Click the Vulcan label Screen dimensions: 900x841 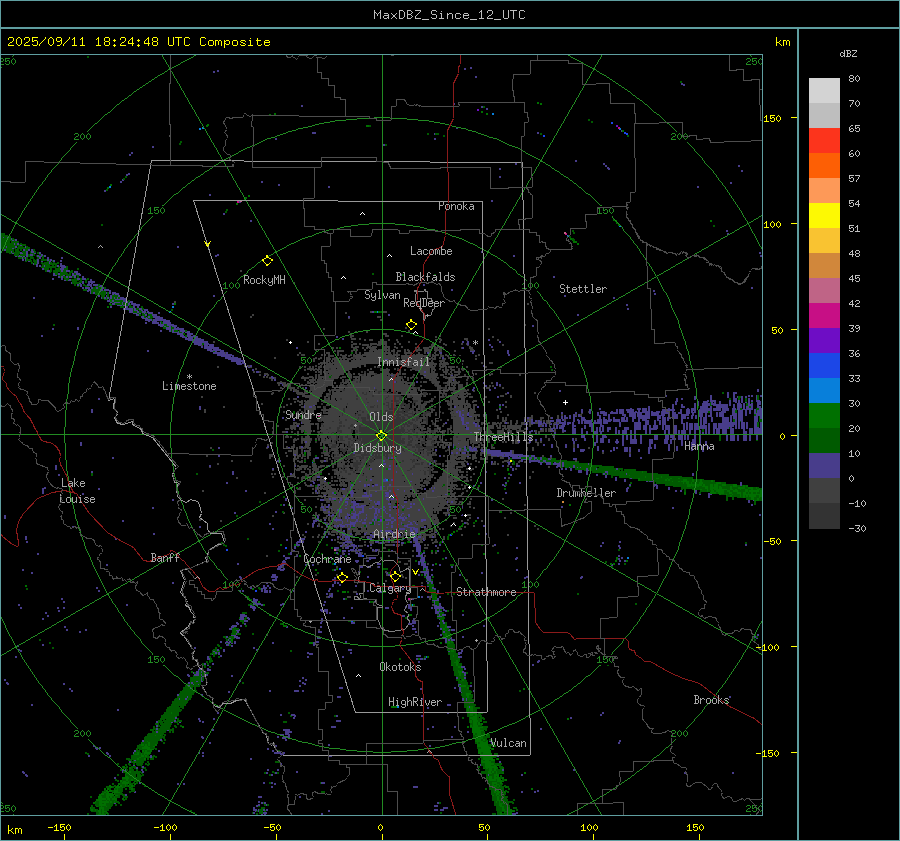click(508, 742)
